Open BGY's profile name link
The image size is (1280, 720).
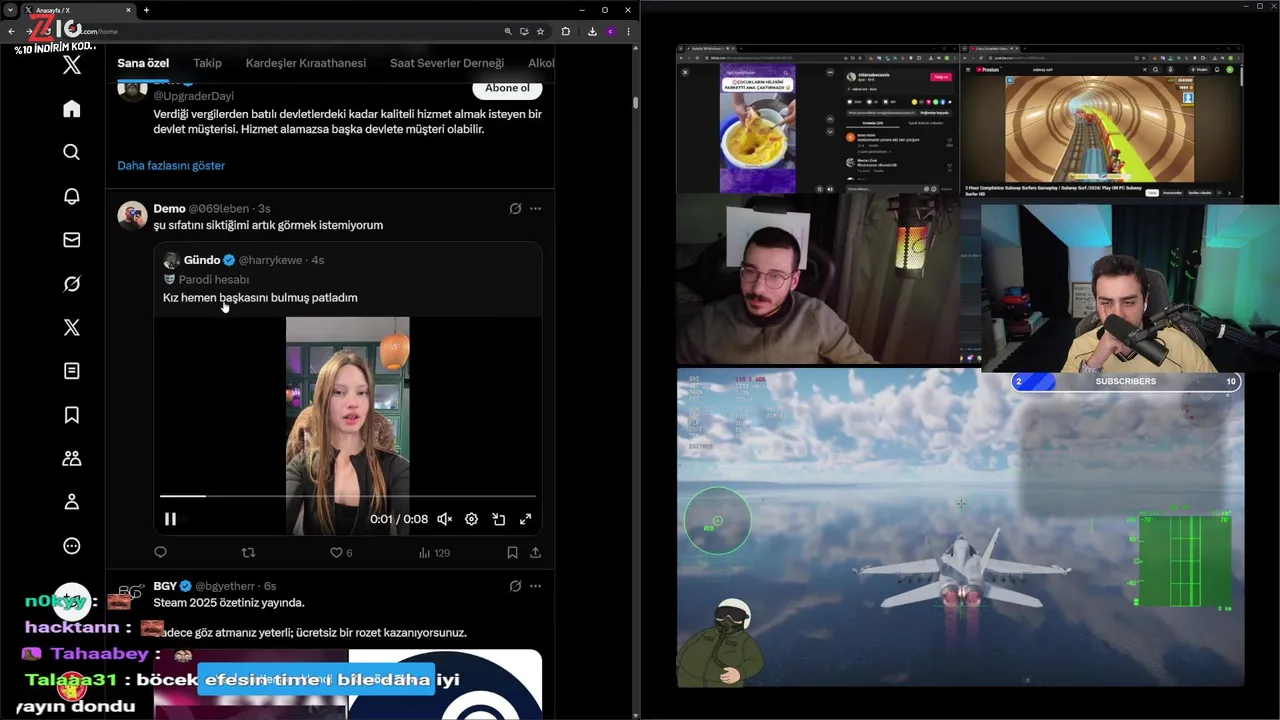coord(165,586)
